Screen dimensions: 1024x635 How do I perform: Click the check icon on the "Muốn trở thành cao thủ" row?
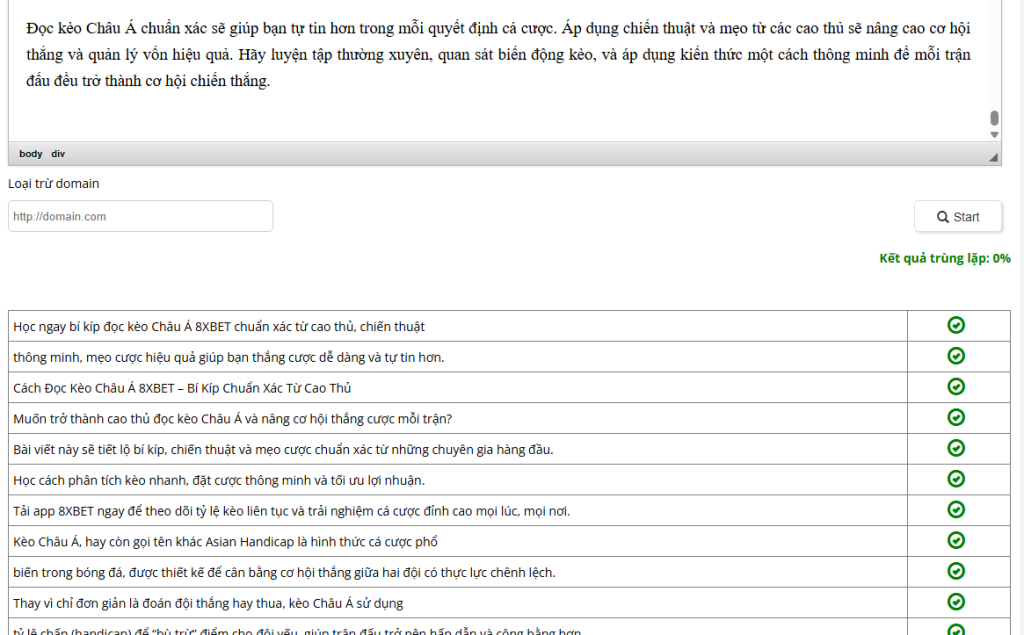click(957, 418)
